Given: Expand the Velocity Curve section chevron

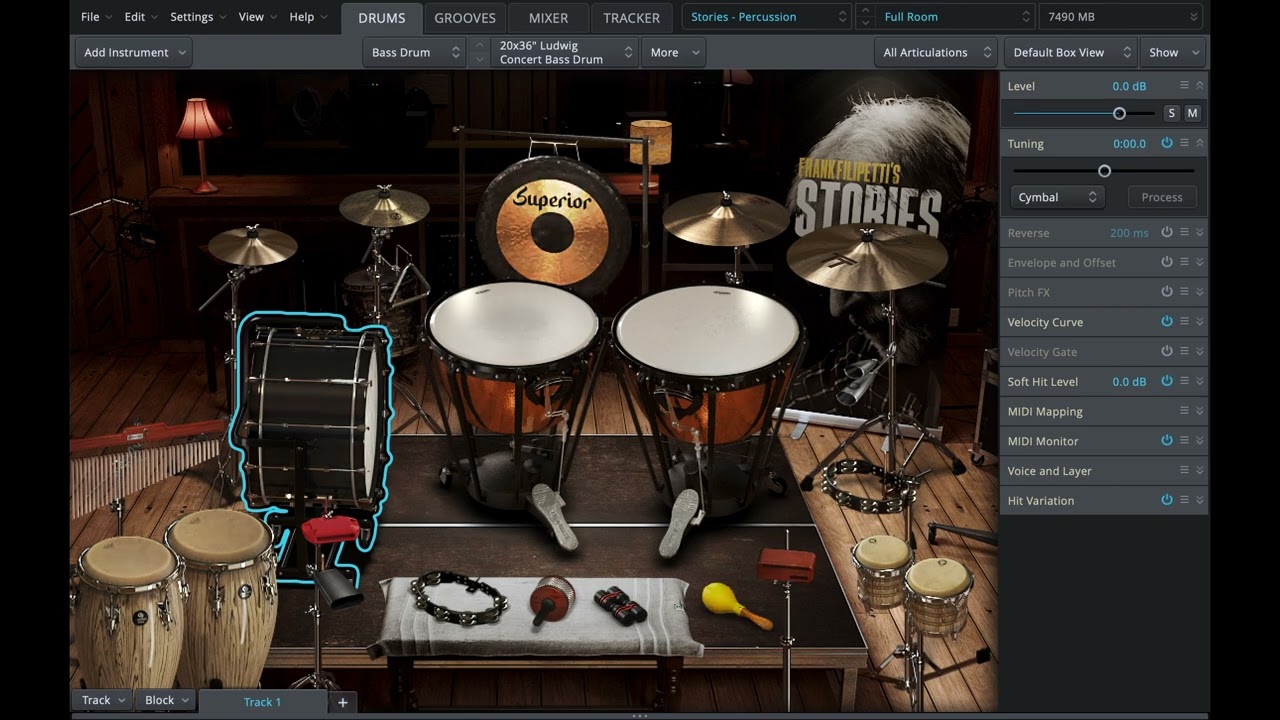Looking at the screenshot, I should [1200, 321].
